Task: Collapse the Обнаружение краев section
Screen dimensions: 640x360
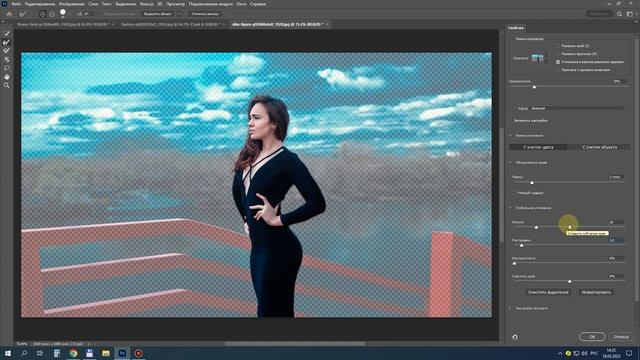Action: tap(511, 162)
